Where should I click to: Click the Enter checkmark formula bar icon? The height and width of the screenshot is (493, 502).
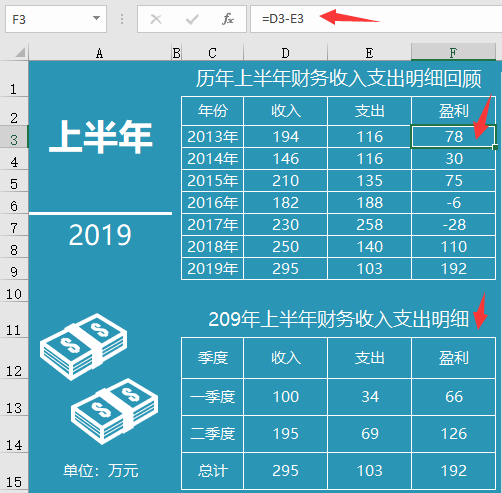click(x=192, y=19)
